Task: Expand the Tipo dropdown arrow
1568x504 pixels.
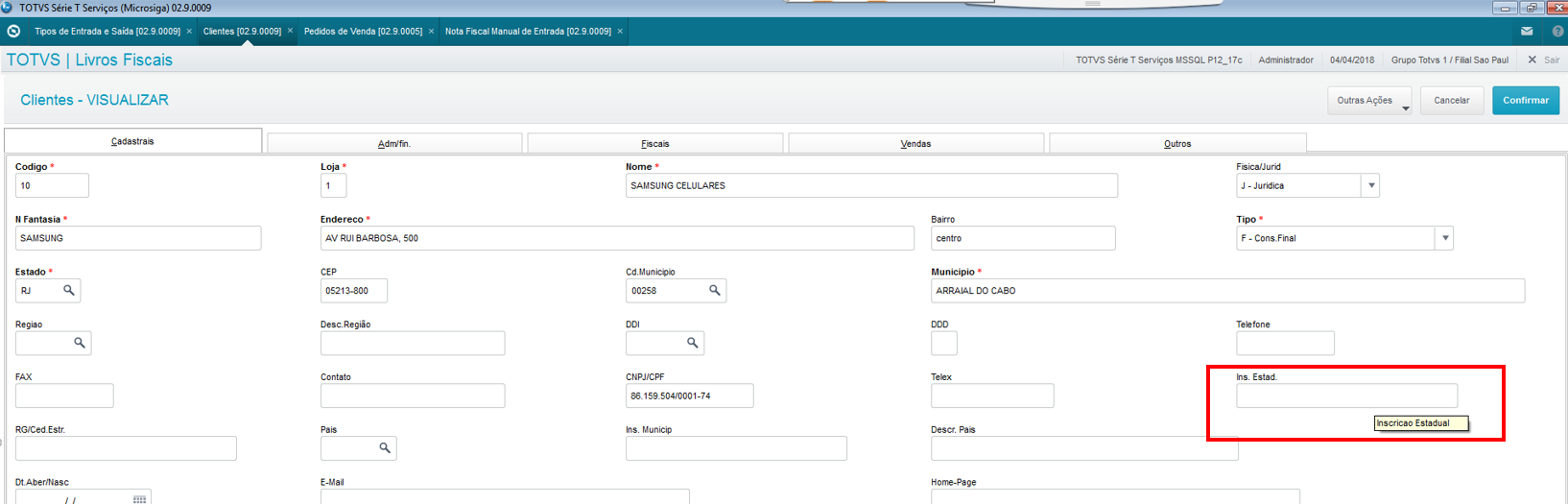Action: [1444, 238]
